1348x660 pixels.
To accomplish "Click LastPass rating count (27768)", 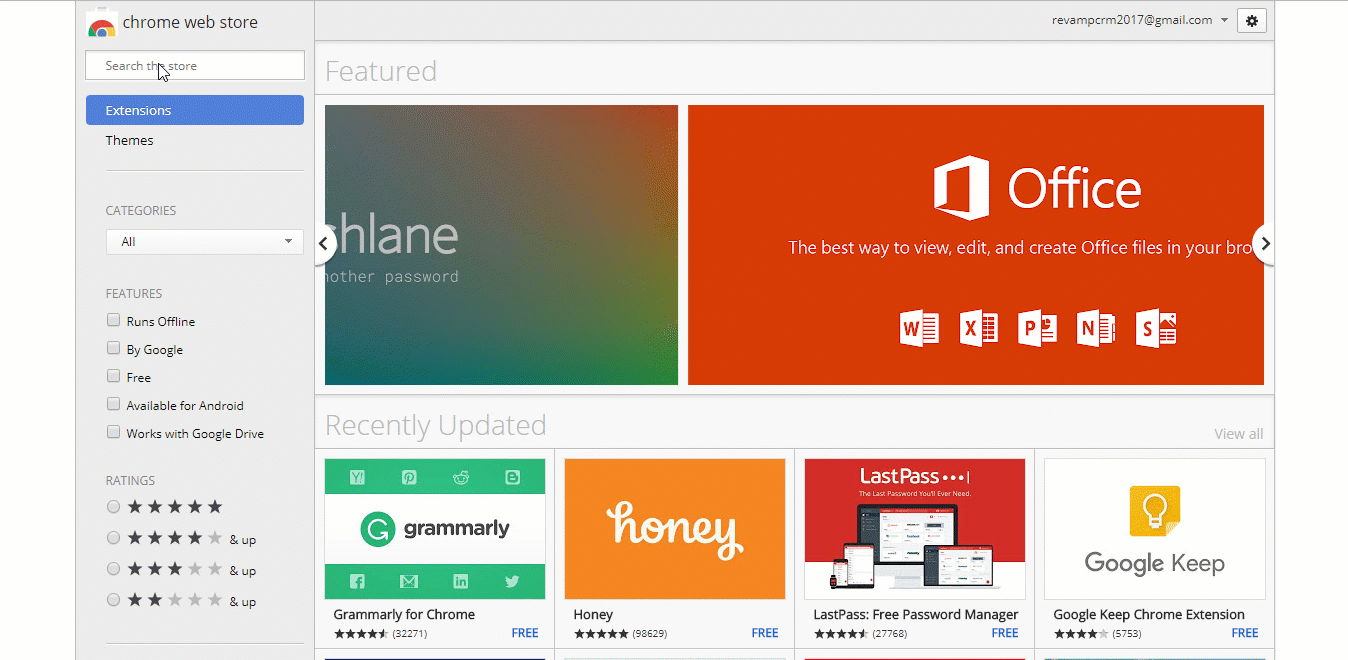I will pyautogui.click(x=890, y=634).
